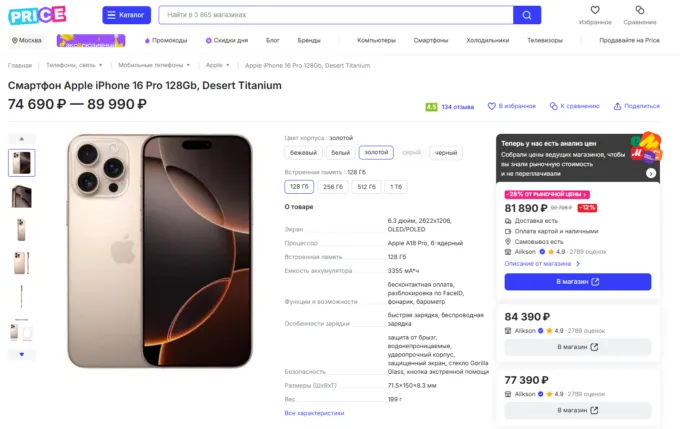The width and height of the screenshot is (680, 429).
Task: Click the store search input field
Action: 335,16
